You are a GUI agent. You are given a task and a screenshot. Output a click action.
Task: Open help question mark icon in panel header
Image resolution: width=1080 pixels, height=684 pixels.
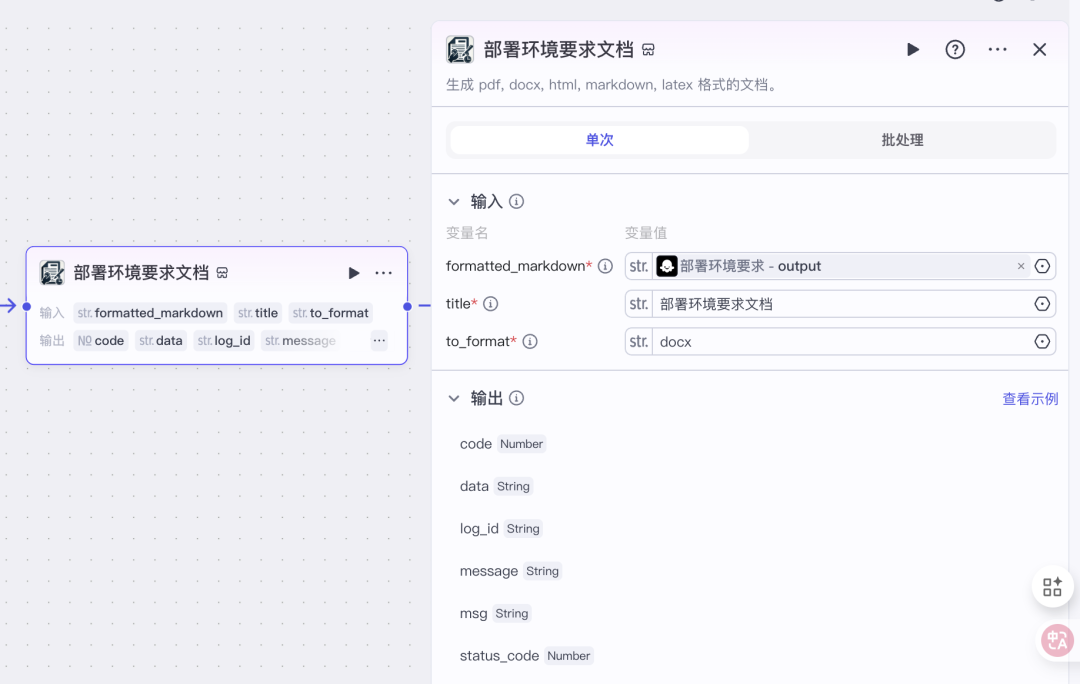955,50
